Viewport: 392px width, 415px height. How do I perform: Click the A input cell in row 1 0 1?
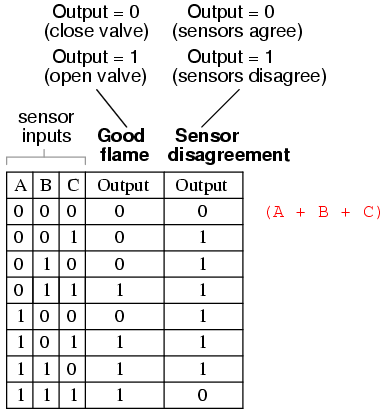pyautogui.click(x=20, y=343)
